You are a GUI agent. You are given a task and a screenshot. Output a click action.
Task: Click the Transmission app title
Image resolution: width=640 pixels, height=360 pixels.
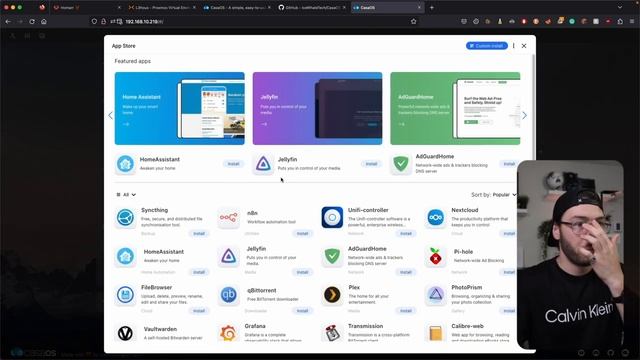pyautogui.click(x=365, y=326)
